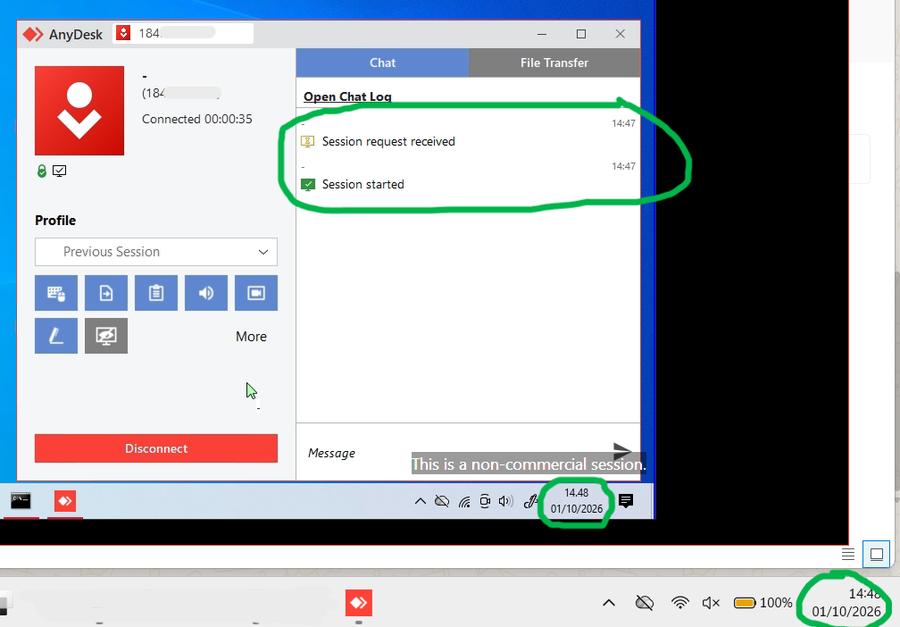Click the send message arrow icon

pos(622,451)
